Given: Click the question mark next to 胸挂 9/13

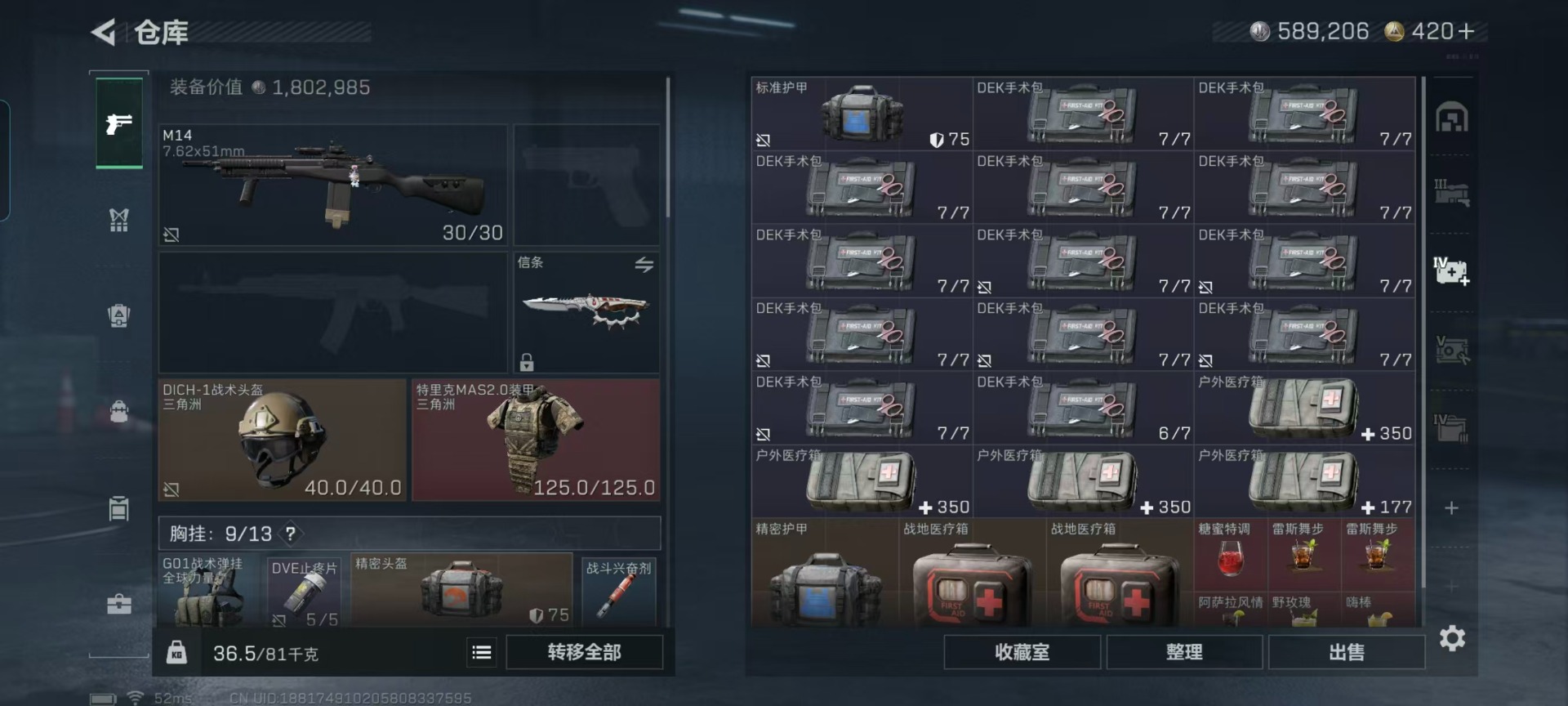Looking at the screenshot, I should point(290,534).
